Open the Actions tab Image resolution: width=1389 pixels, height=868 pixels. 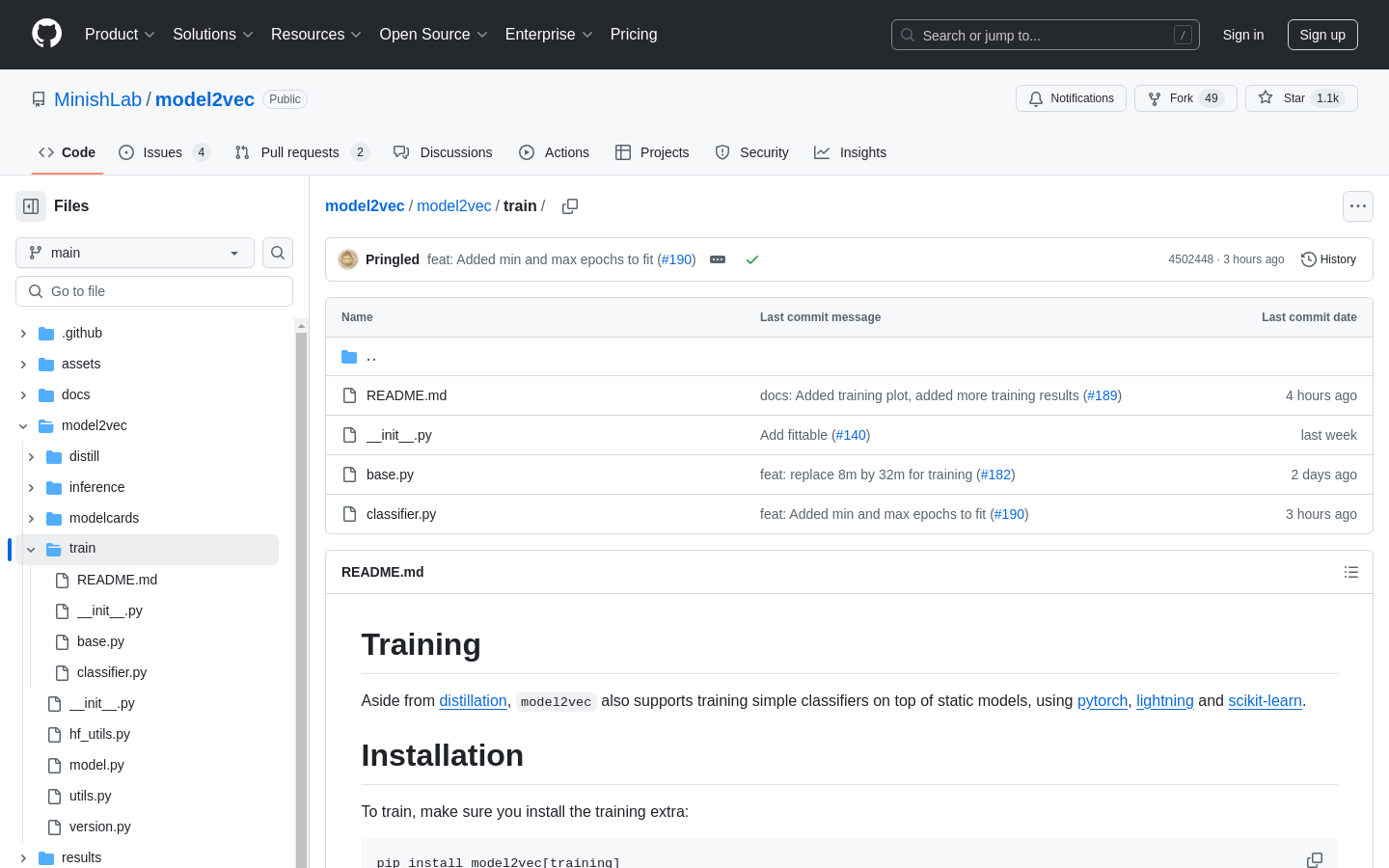point(554,152)
